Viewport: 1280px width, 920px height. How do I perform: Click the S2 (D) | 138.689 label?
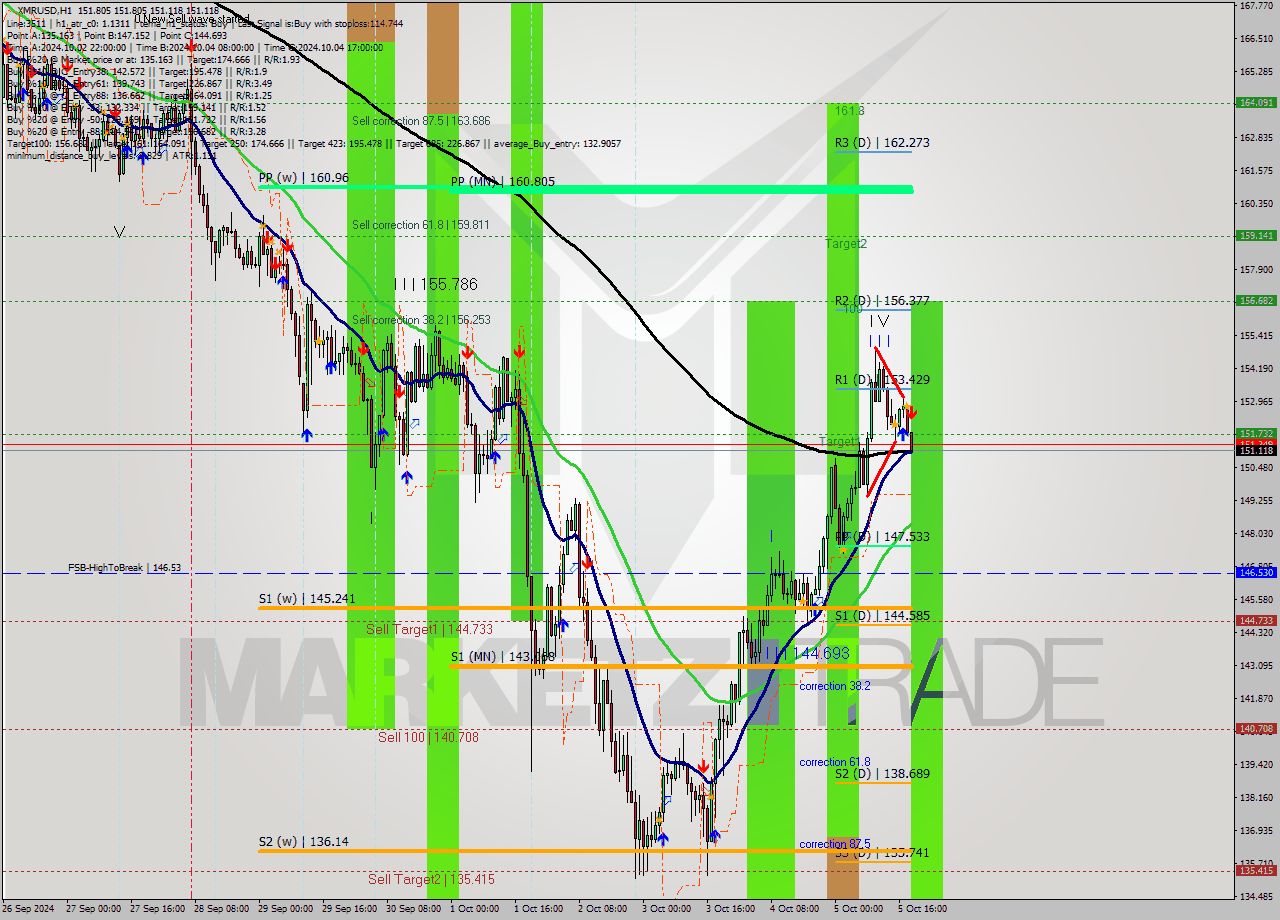coord(882,774)
